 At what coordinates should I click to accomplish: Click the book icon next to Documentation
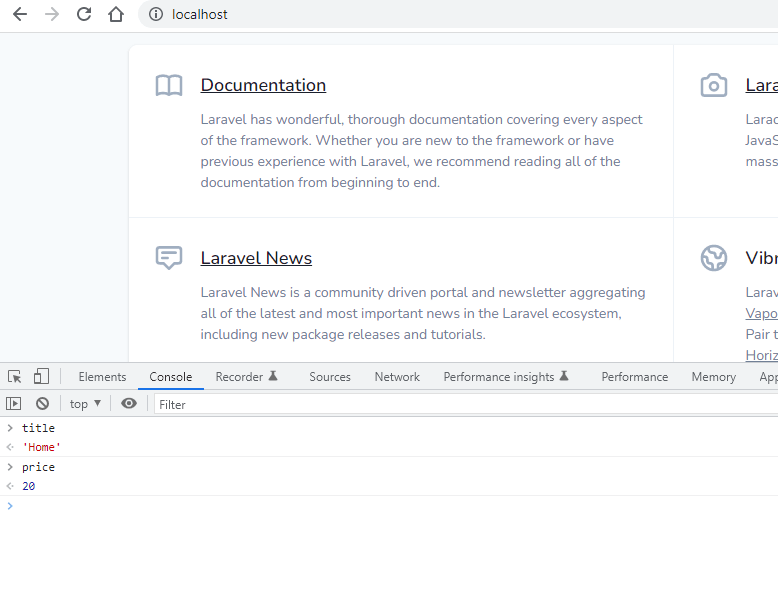169,85
